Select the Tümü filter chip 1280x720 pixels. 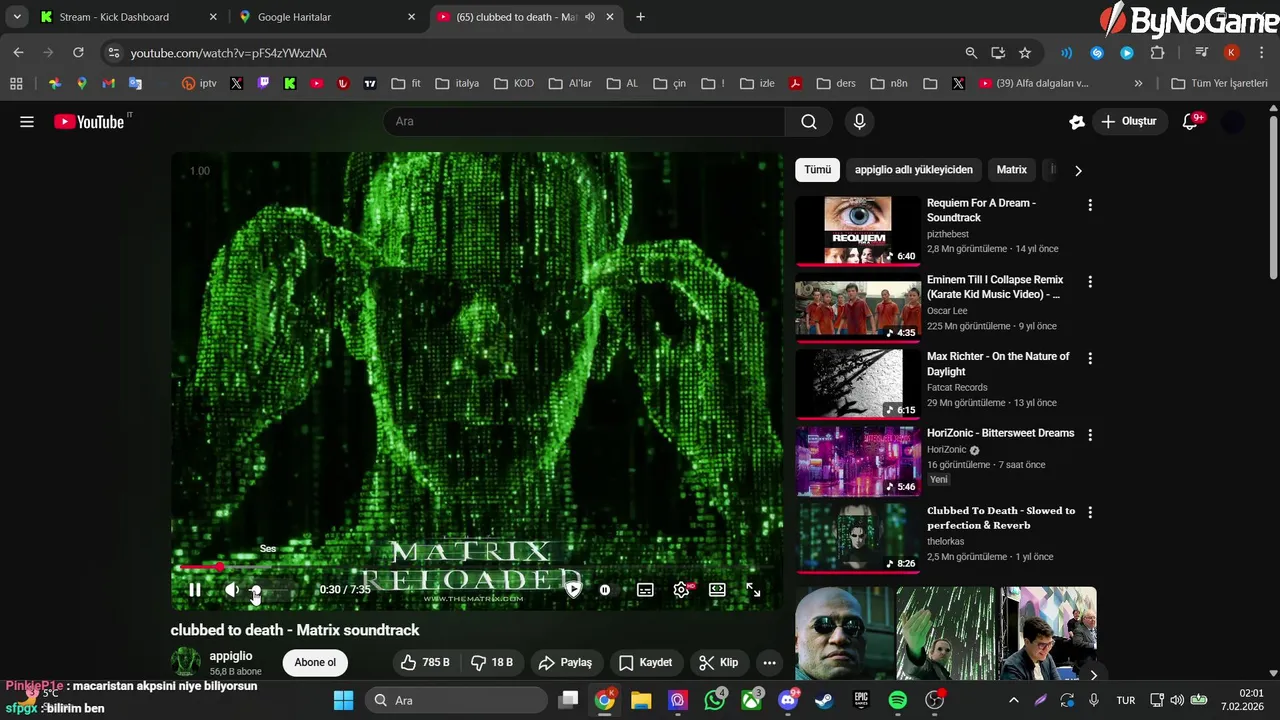[817, 170]
